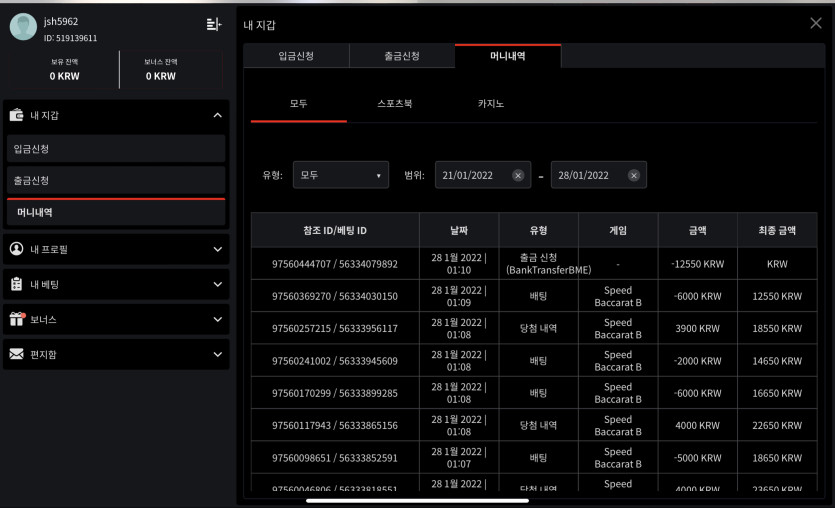
Task: Click the 4000 KRW amount cell
Action: click(x=698, y=425)
